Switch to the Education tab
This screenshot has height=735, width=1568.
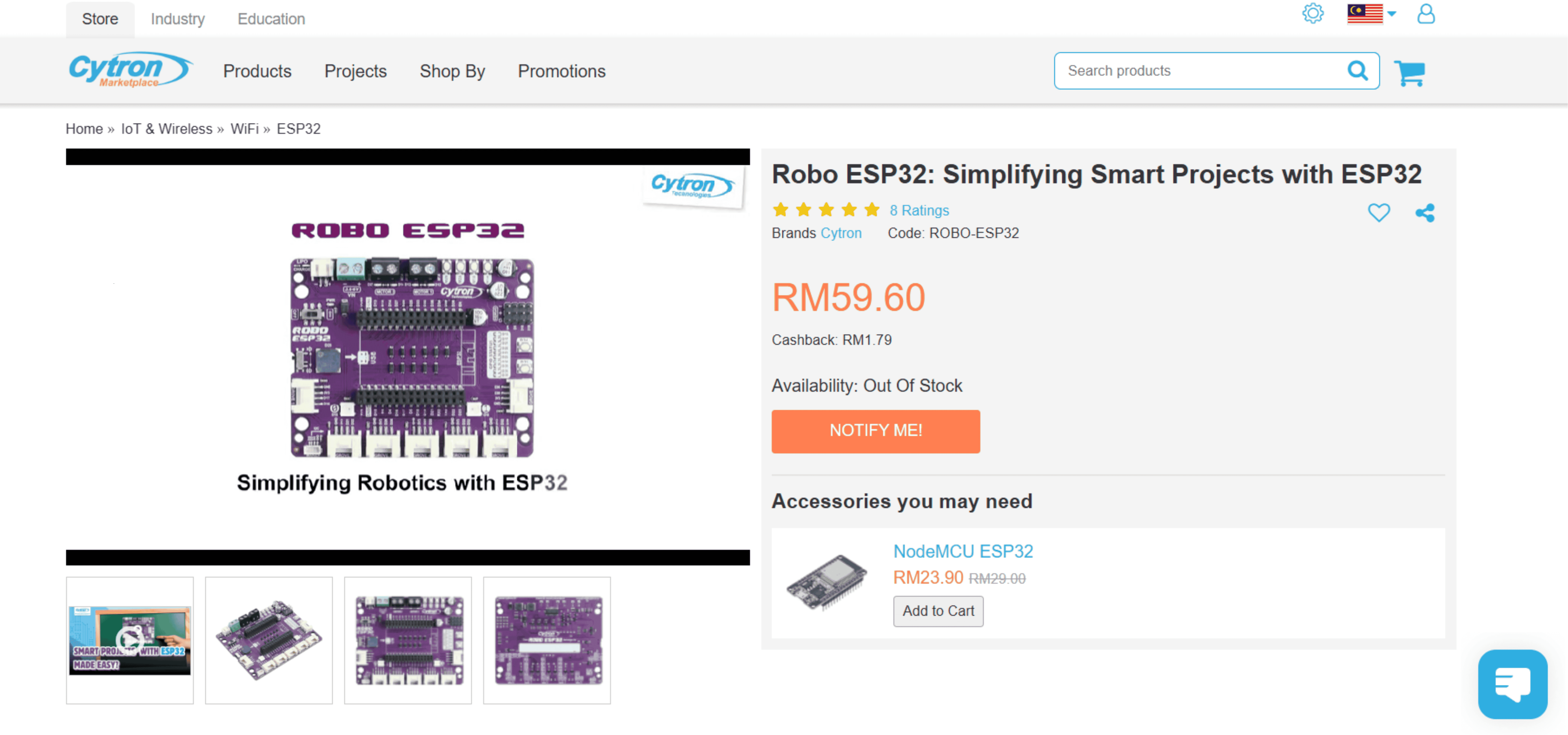pos(271,19)
